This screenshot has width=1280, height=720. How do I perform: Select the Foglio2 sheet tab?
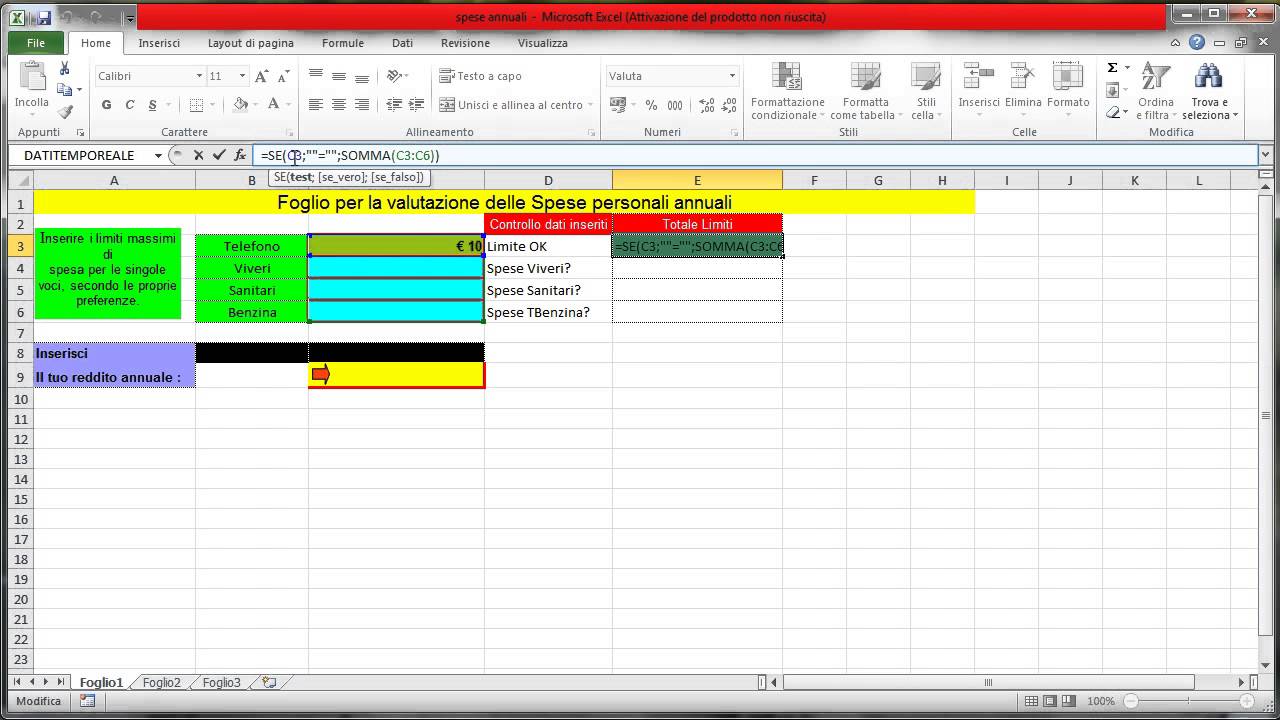pos(162,682)
